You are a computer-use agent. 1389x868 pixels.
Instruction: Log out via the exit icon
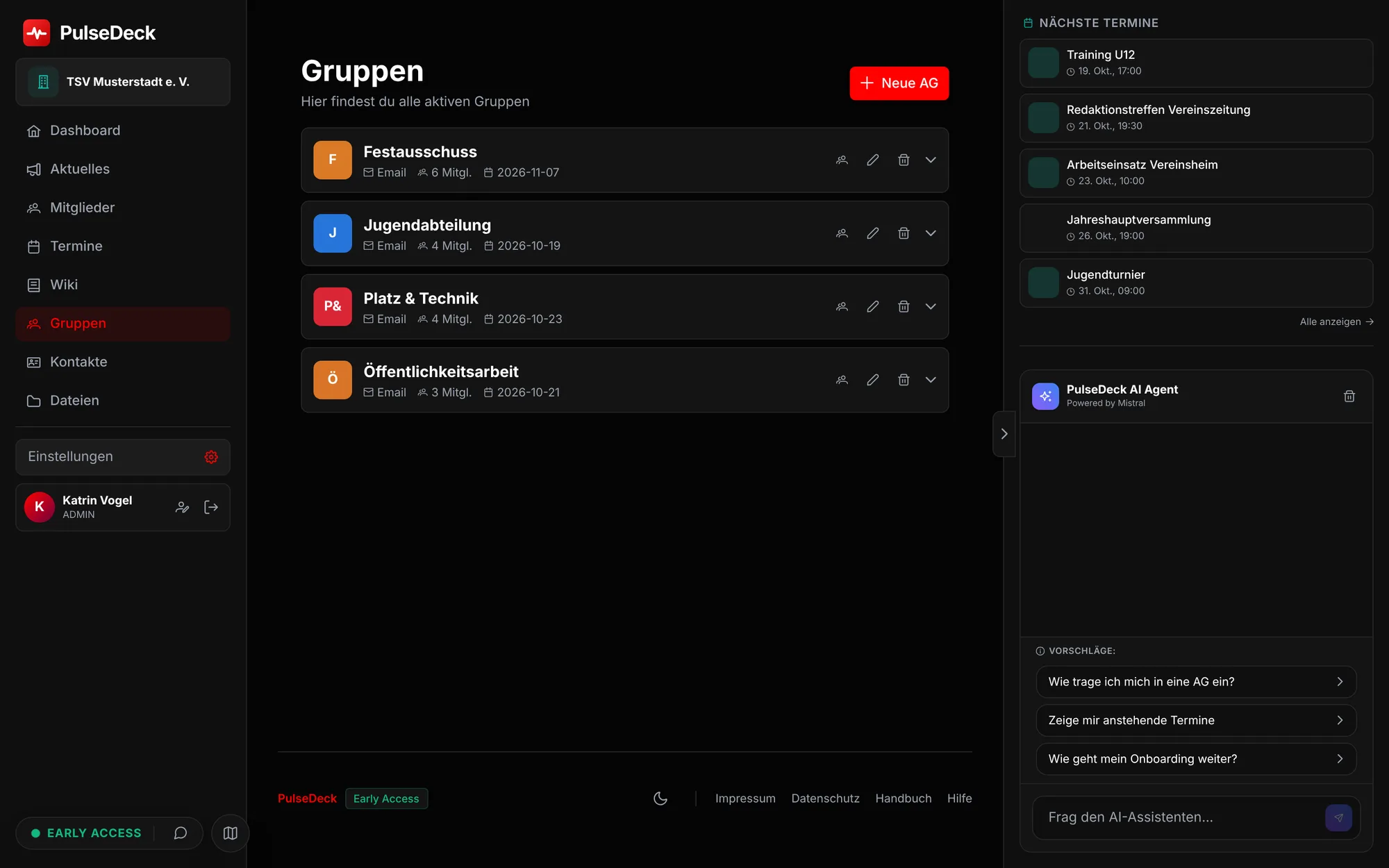tap(211, 508)
